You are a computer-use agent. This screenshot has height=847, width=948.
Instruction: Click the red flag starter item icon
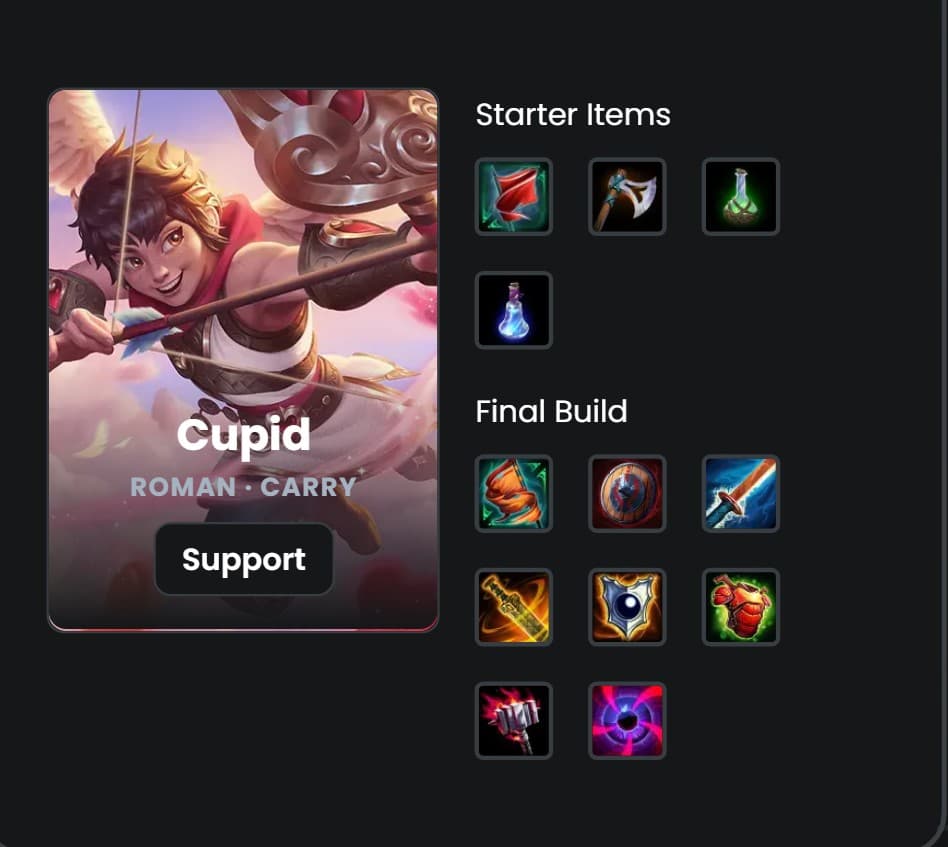tap(513, 196)
